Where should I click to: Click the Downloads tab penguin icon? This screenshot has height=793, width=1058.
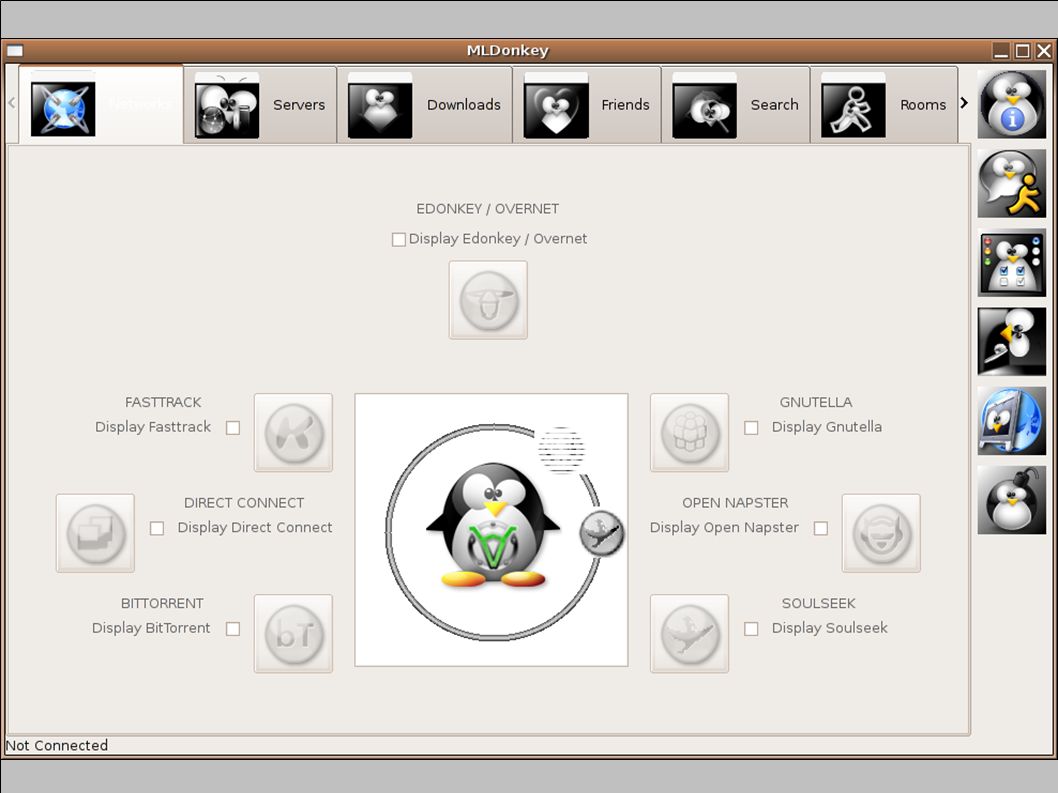point(380,106)
